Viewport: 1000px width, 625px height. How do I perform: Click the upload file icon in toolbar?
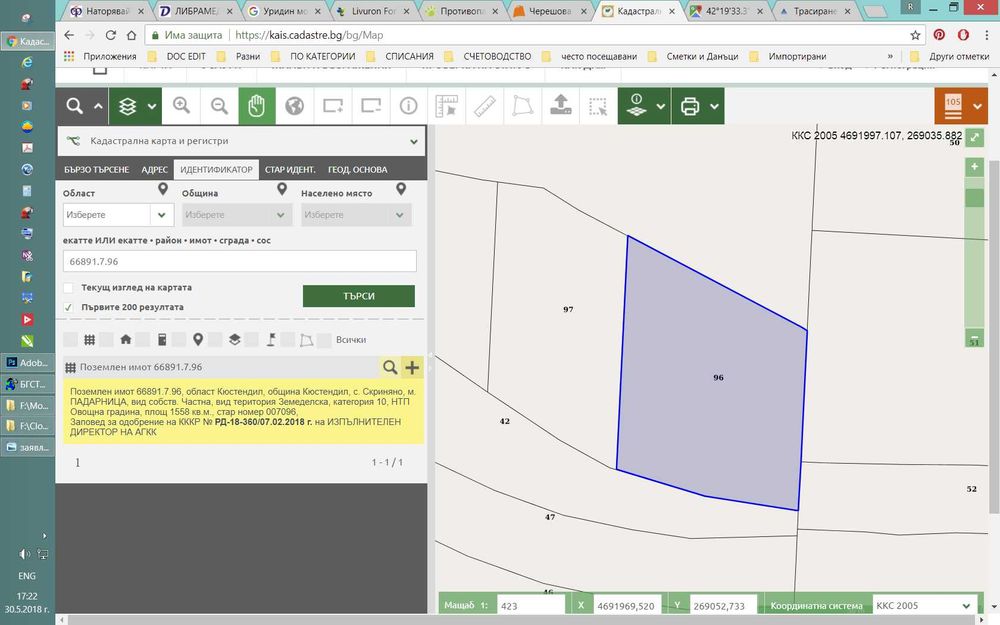point(561,106)
